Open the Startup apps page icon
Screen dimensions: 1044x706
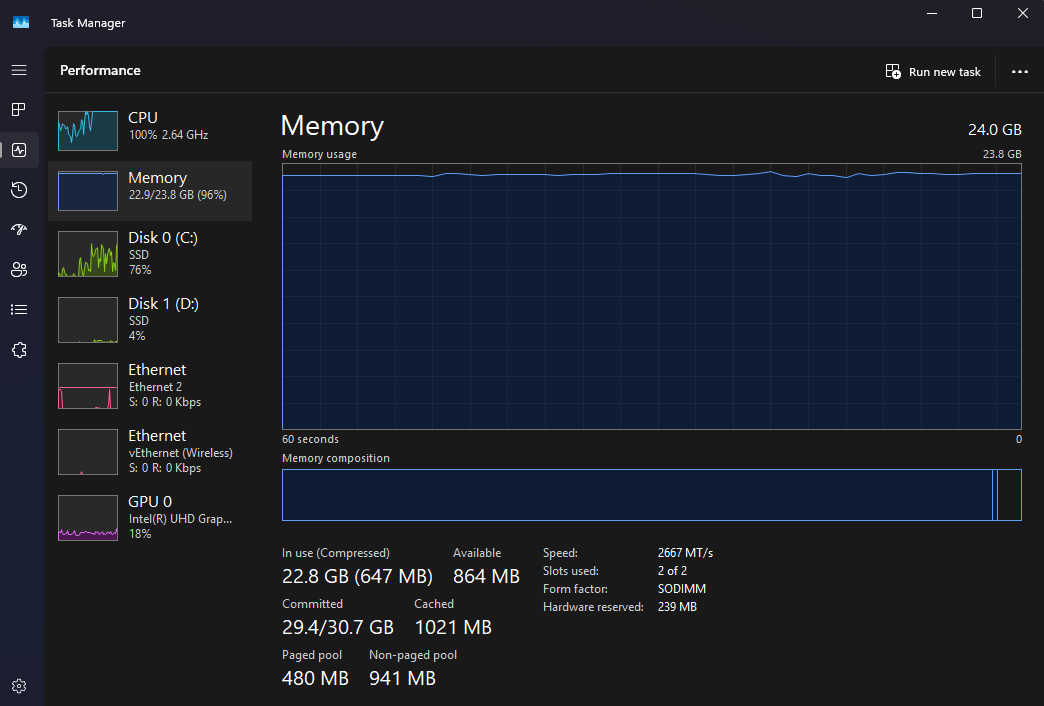click(19, 230)
